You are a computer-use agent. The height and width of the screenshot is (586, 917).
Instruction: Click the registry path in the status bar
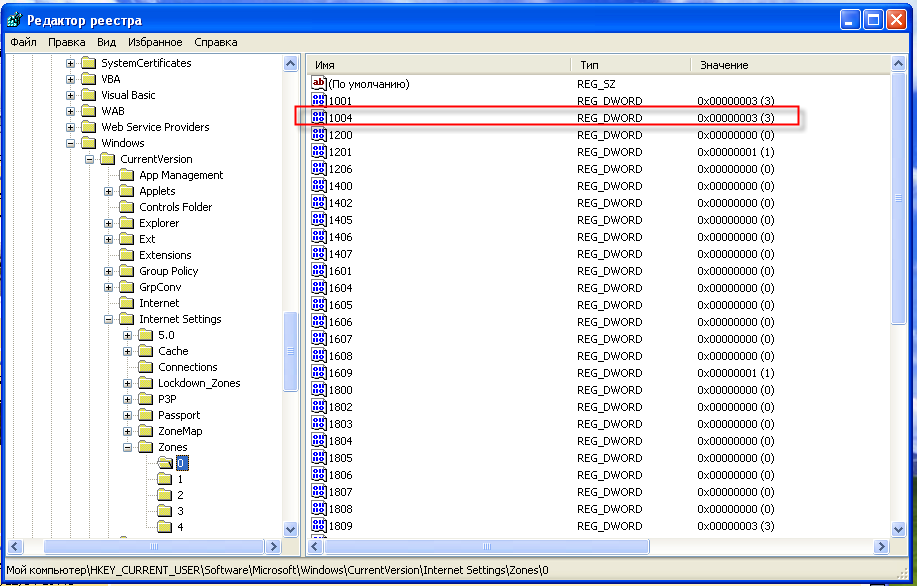278,570
